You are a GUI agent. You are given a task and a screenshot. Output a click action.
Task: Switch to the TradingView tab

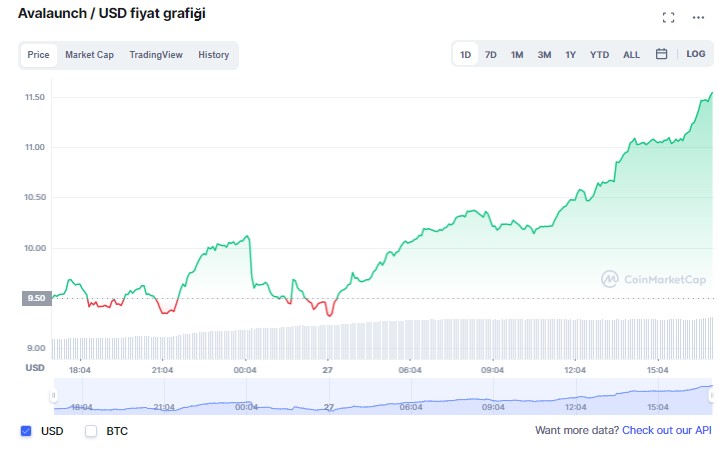tap(156, 55)
